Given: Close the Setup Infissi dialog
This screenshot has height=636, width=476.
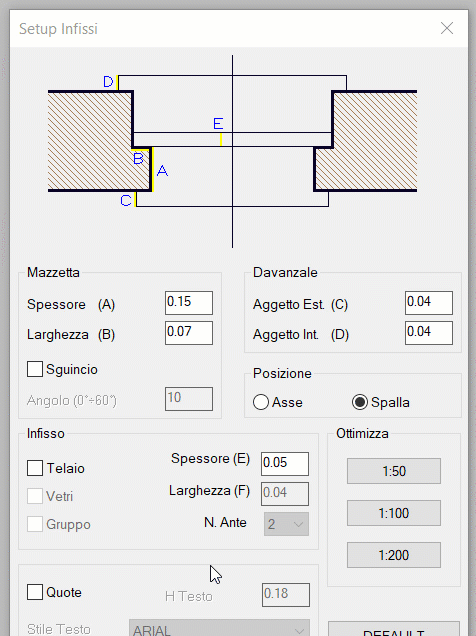Looking at the screenshot, I should 447,28.
